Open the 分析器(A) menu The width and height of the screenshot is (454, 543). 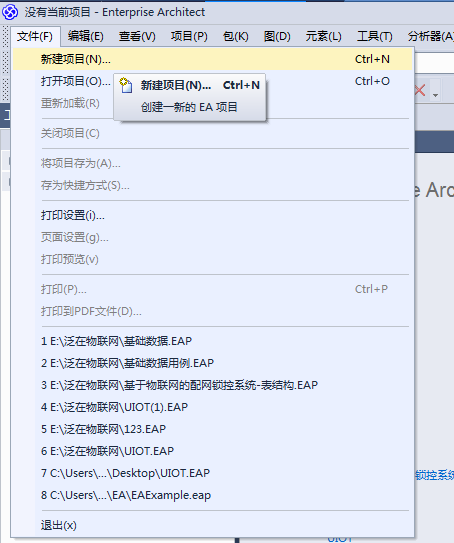(x=430, y=36)
